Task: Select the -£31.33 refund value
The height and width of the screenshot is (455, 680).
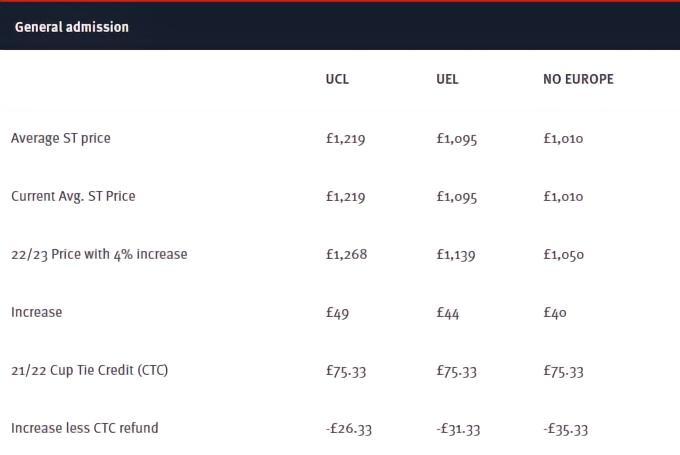Action: (459, 428)
